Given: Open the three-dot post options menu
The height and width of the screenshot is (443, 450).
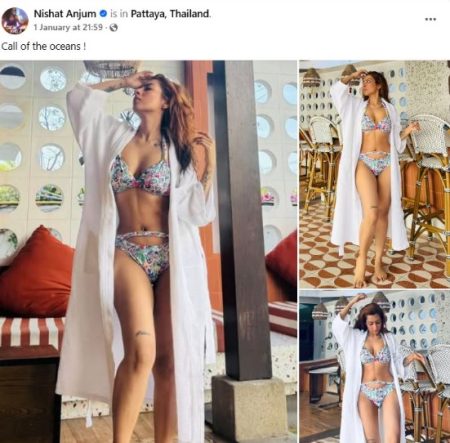Looking at the screenshot, I should (x=430, y=19).
